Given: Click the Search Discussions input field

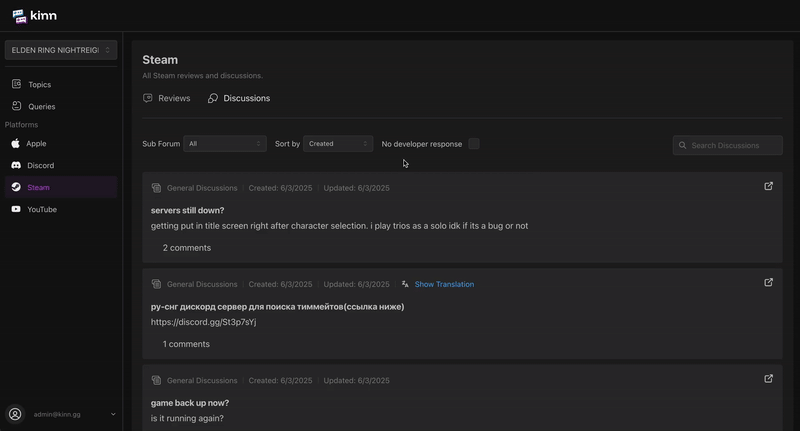Looking at the screenshot, I should [x=728, y=145].
